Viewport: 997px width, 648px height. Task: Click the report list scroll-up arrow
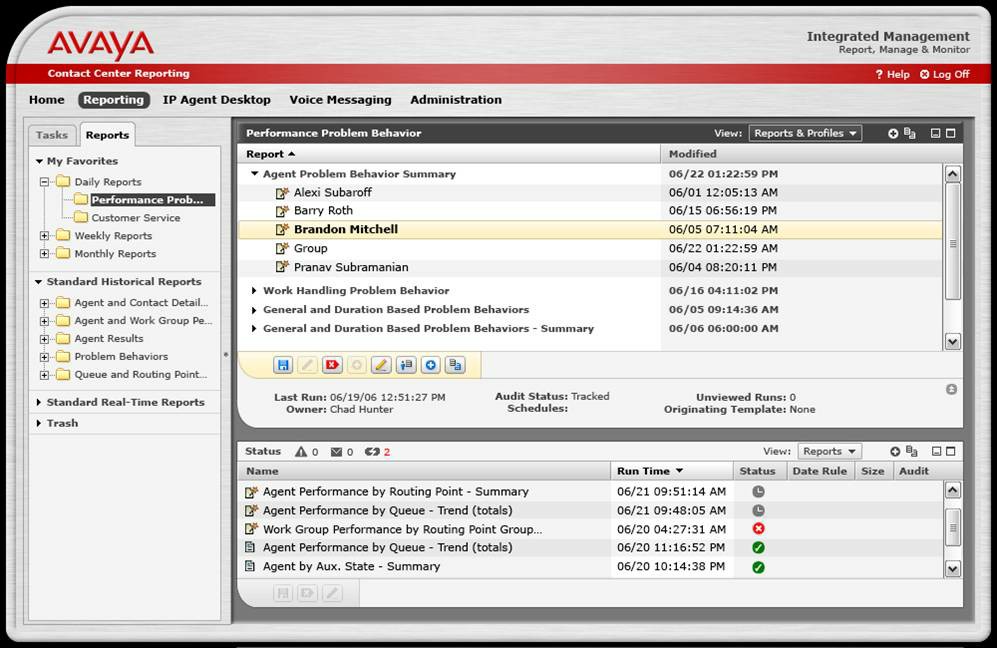pyautogui.click(x=952, y=174)
